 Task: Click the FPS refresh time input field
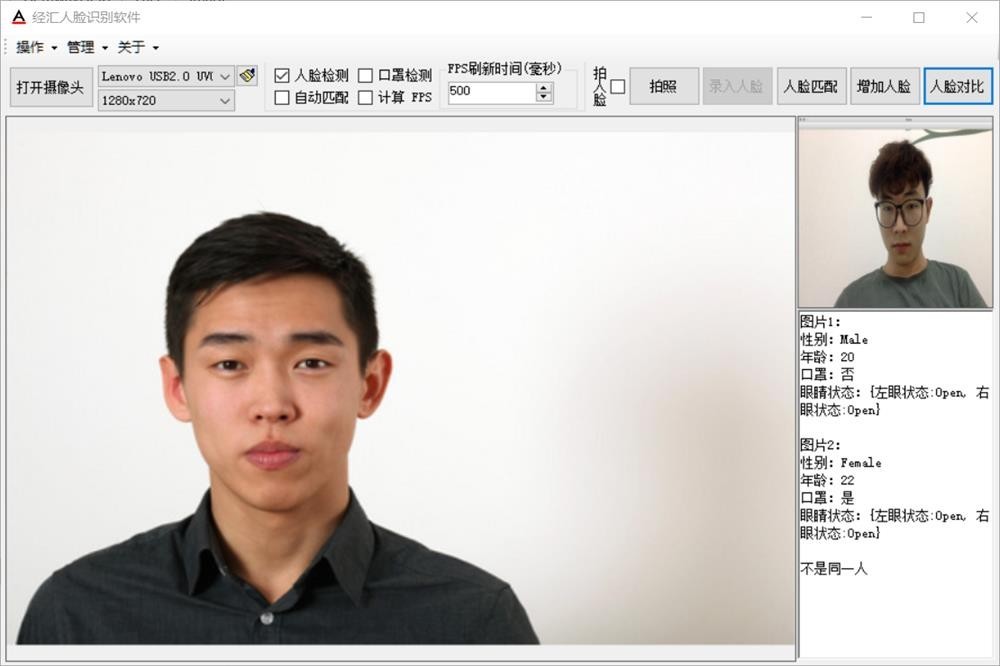tap(491, 92)
